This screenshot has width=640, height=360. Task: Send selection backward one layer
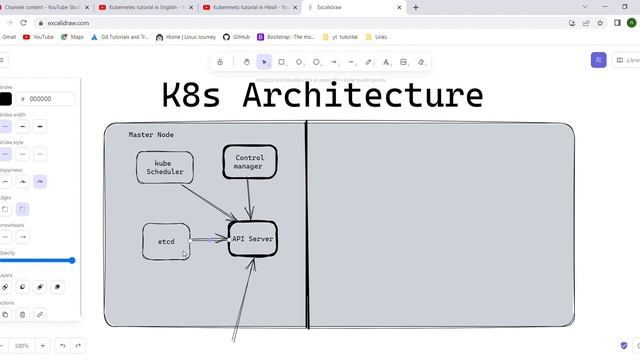tap(22, 287)
